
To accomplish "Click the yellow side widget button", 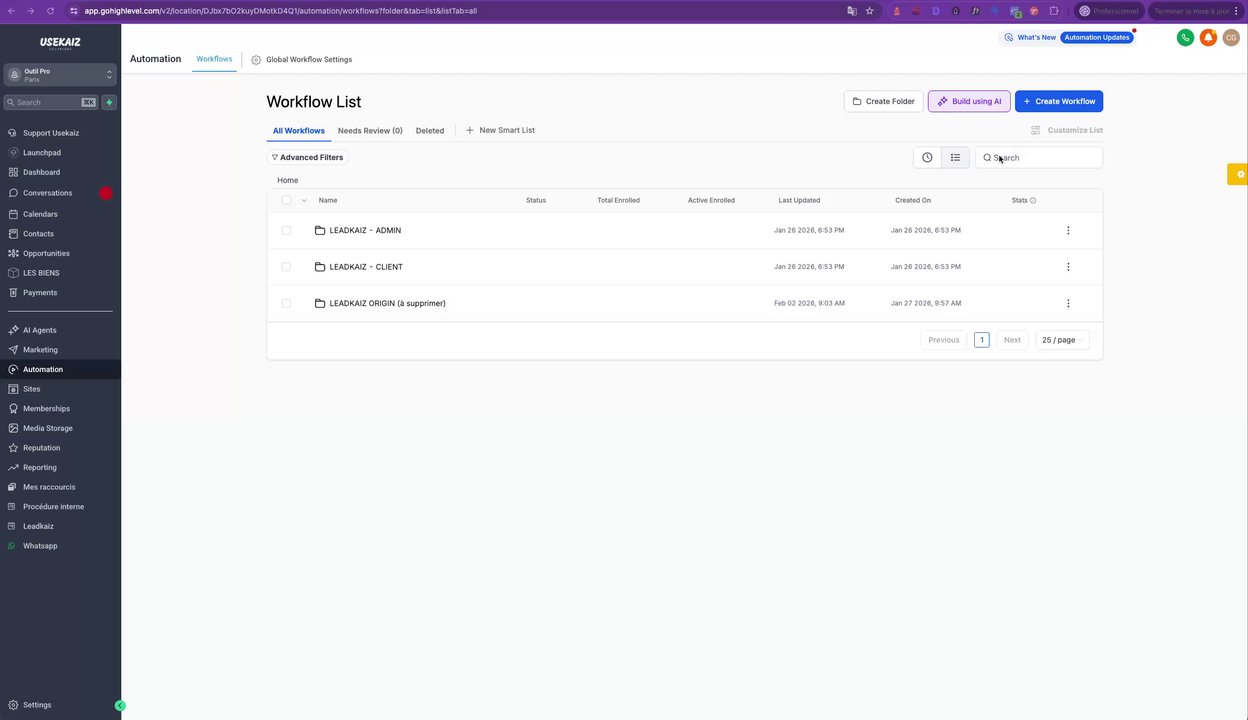I will click(x=1238, y=174).
